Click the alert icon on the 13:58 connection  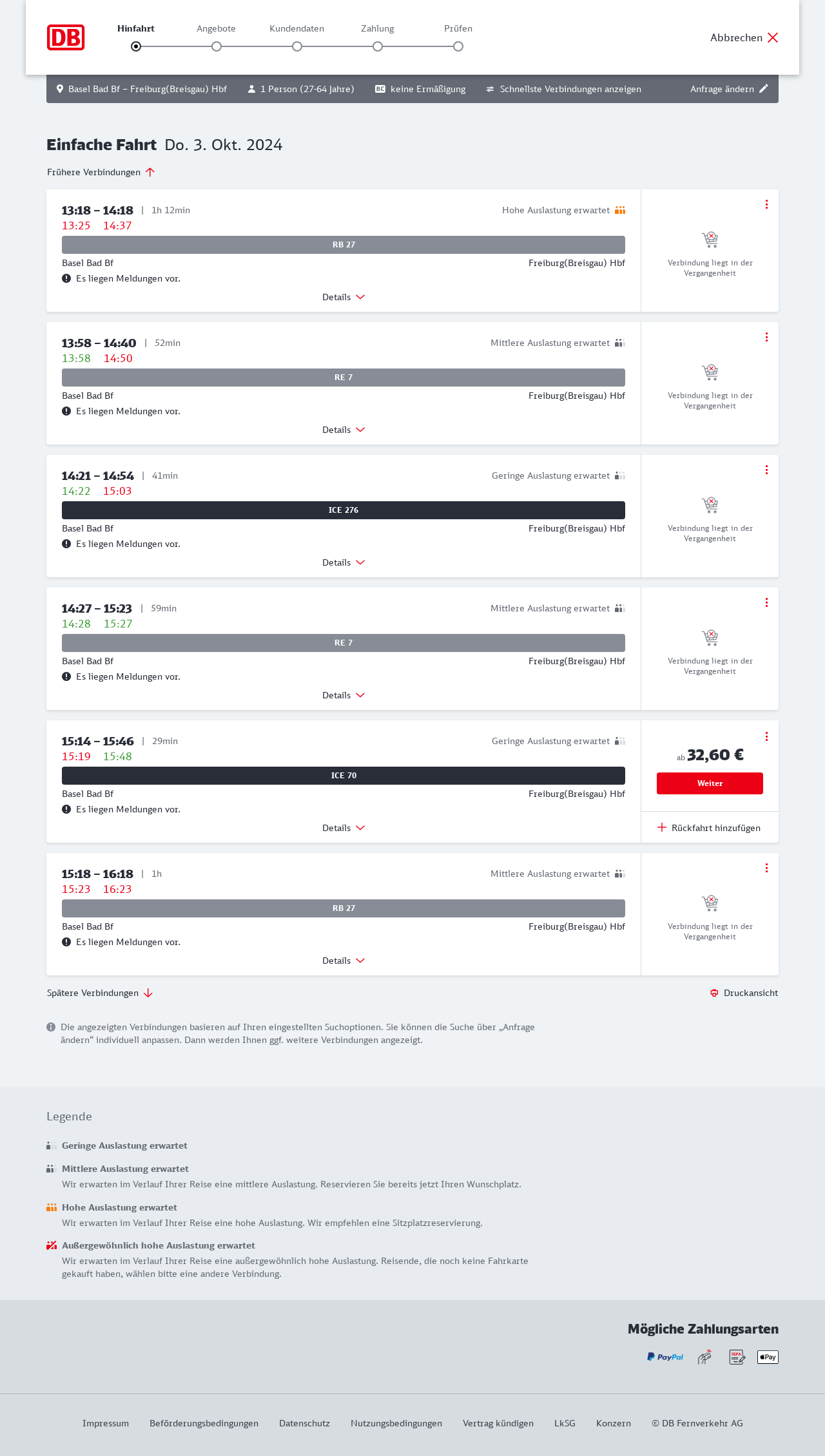[x=66, y=411]
